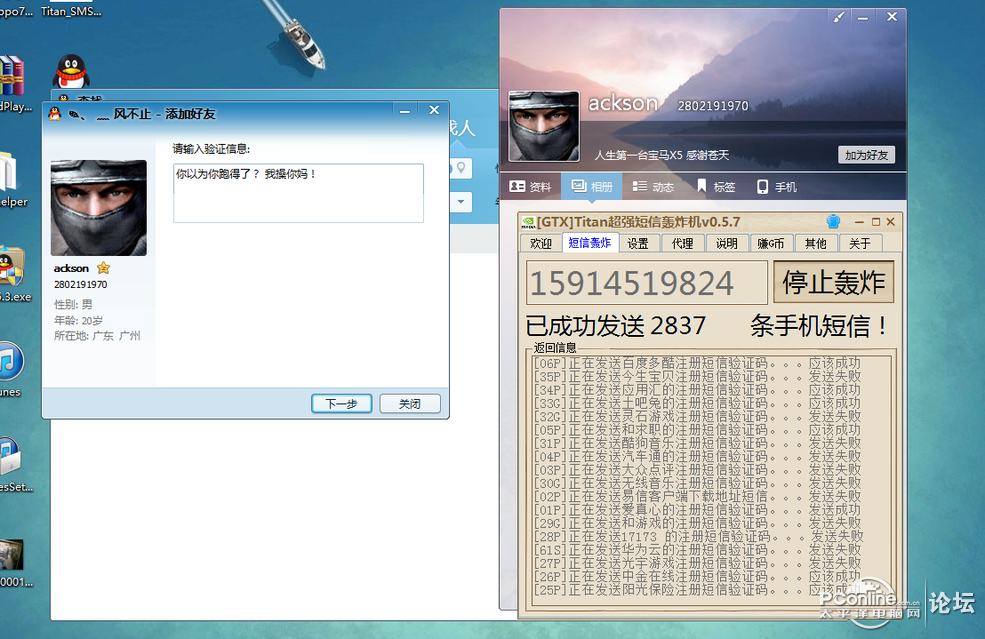Click the [35P] 今生宝贝 log line
Image resolution: width=985 pixels, height=639 pixels.
697,376
